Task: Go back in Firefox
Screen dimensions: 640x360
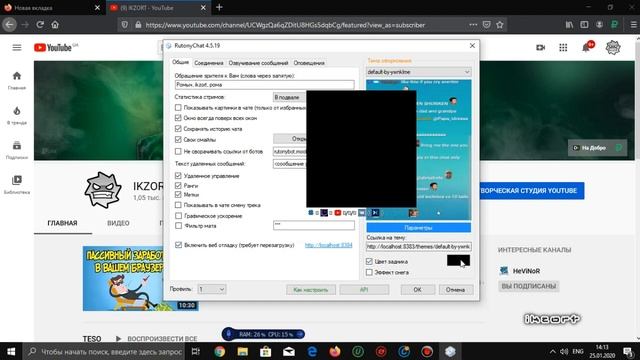Action: click(x=9, y=24)
